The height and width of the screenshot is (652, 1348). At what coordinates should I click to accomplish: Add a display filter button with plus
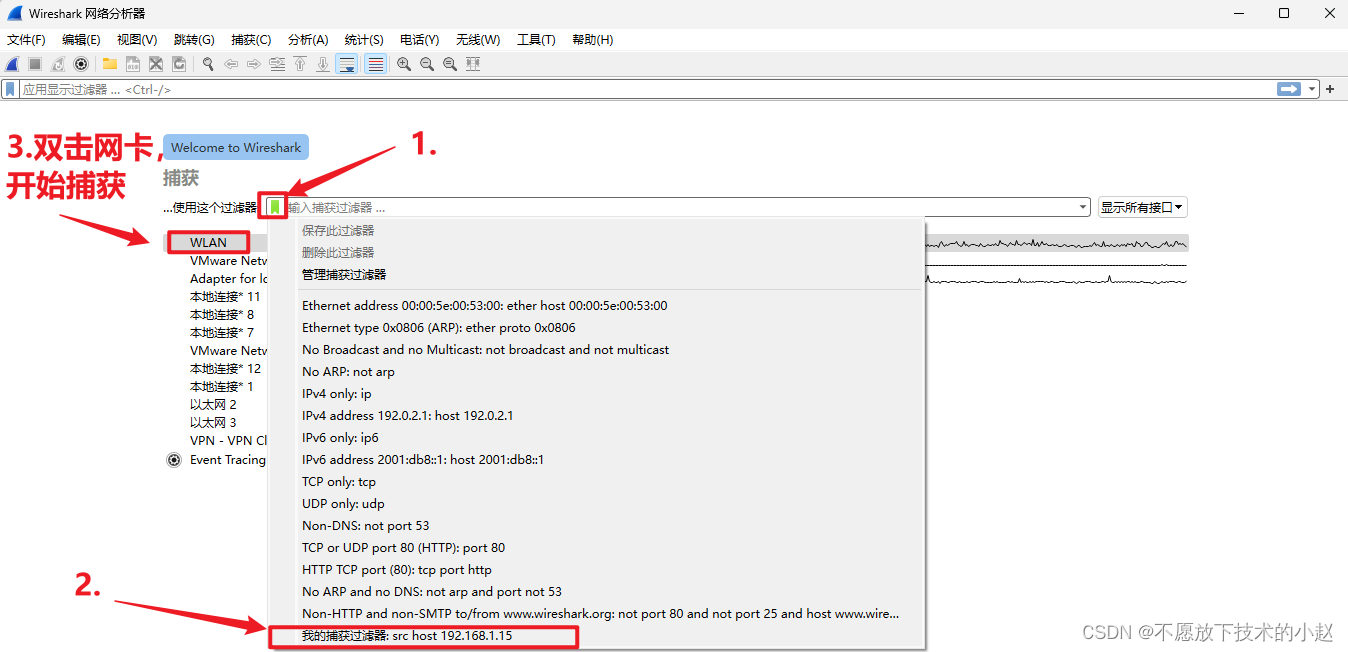[x=1330, y=89]
